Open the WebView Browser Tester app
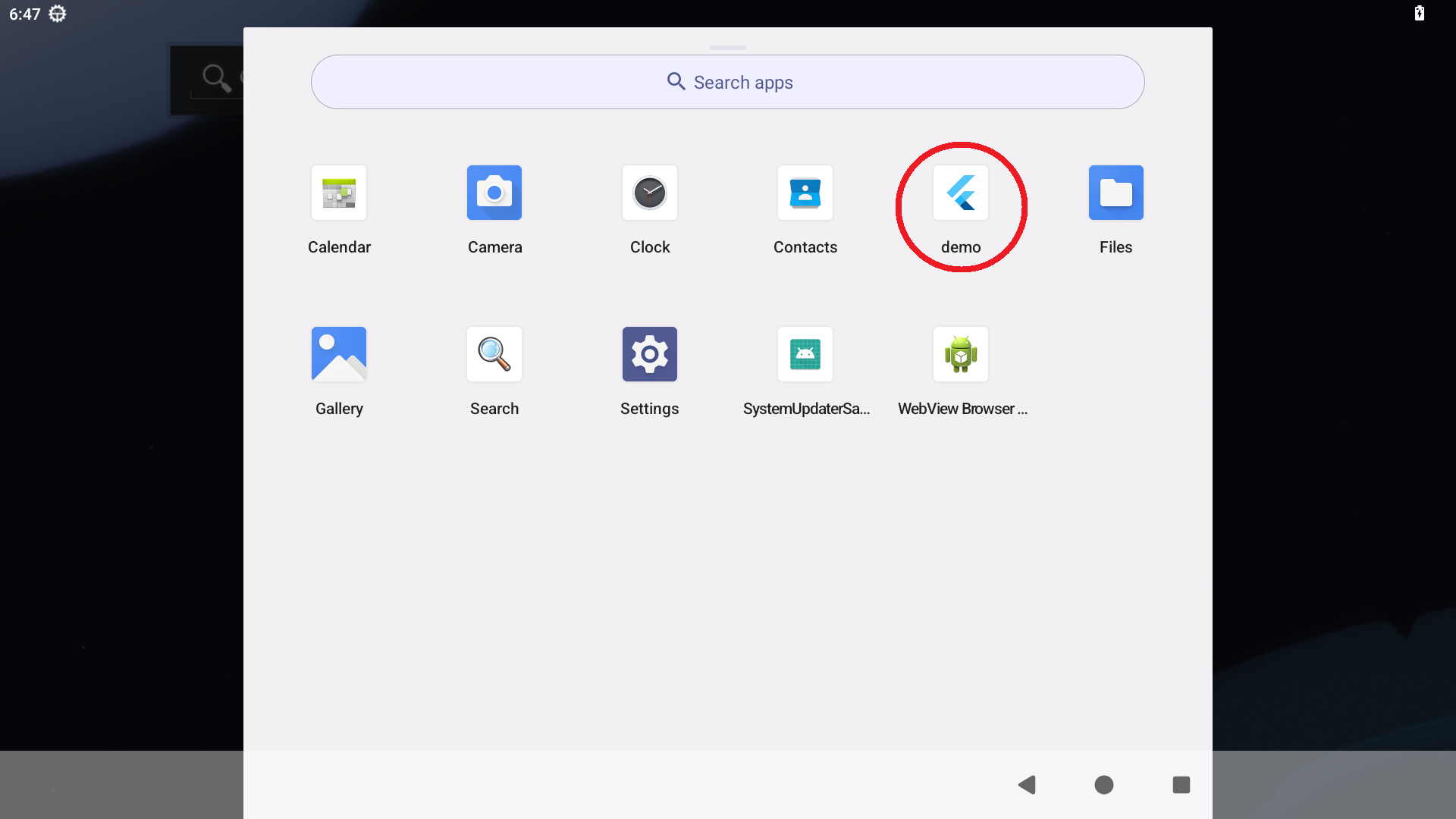The image size is (1456, 819). pyautogui.click(x=961, y=355)
